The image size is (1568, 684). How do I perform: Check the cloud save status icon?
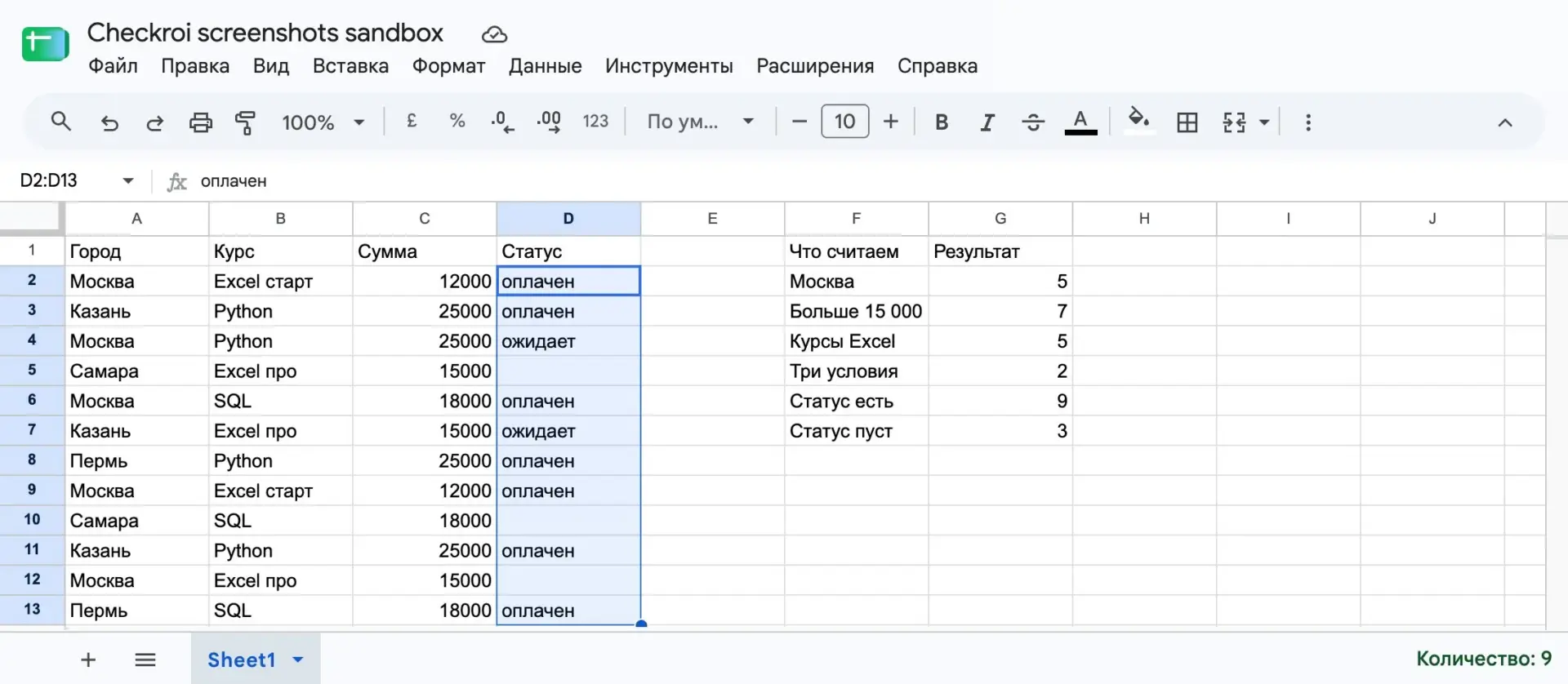coord(494,34)
